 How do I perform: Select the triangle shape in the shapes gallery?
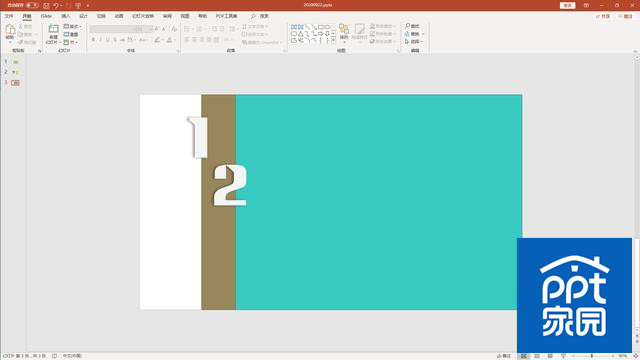300,34
